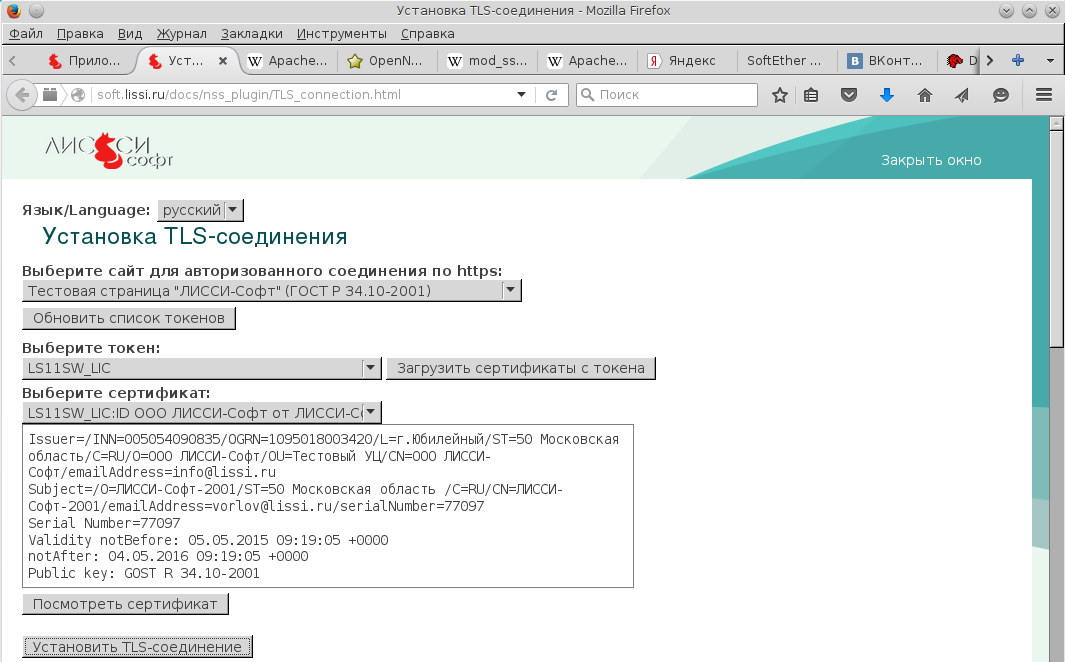Screen dimensions: 1065x662
Task: Open a new tab with plus icon
Action: tap(1018, 60)
